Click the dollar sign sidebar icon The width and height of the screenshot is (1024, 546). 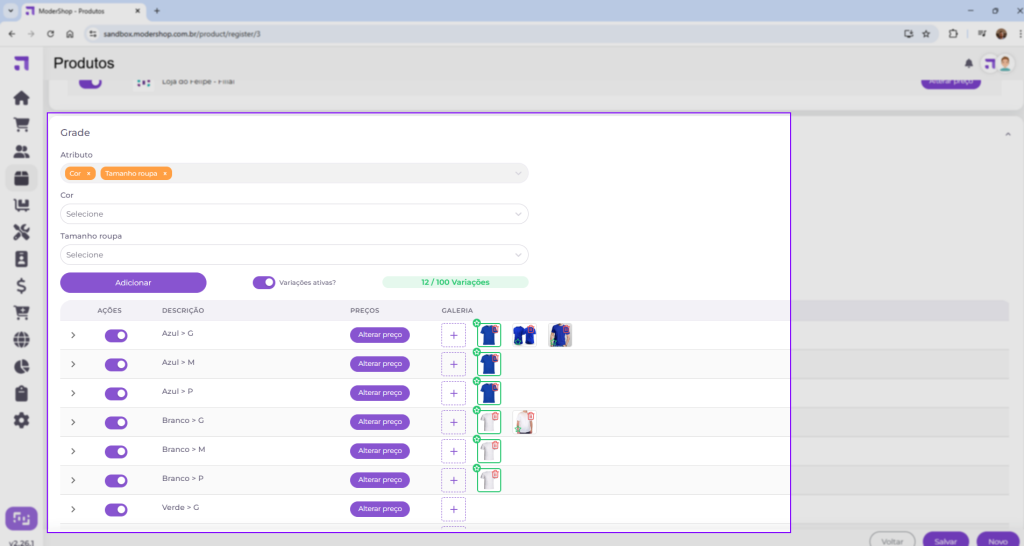pyautogui.click(x=20, y=286)
